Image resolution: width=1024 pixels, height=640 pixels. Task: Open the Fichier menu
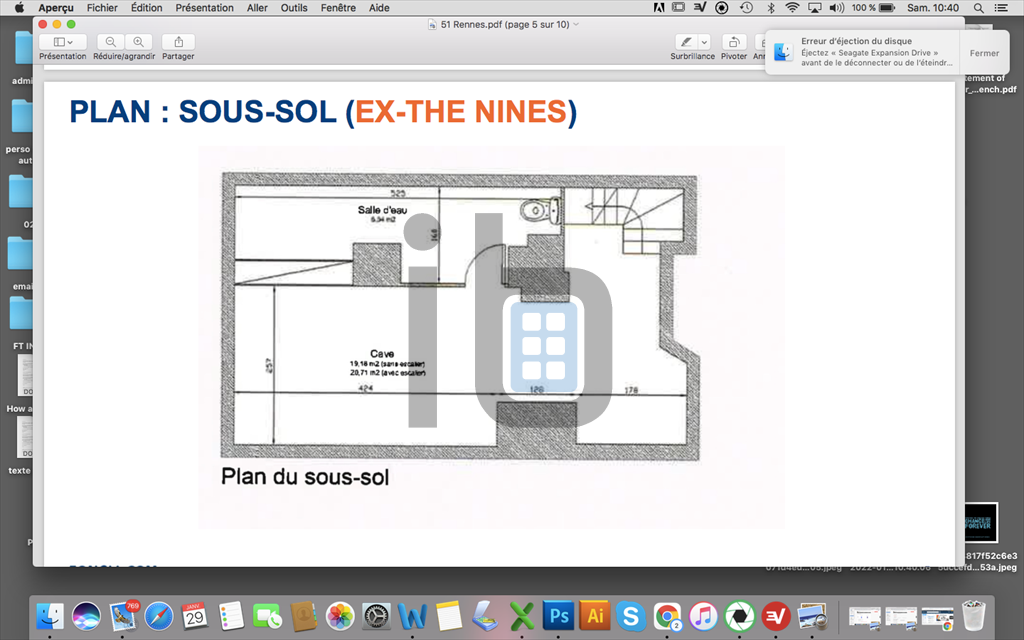click(x=102, y=7)
